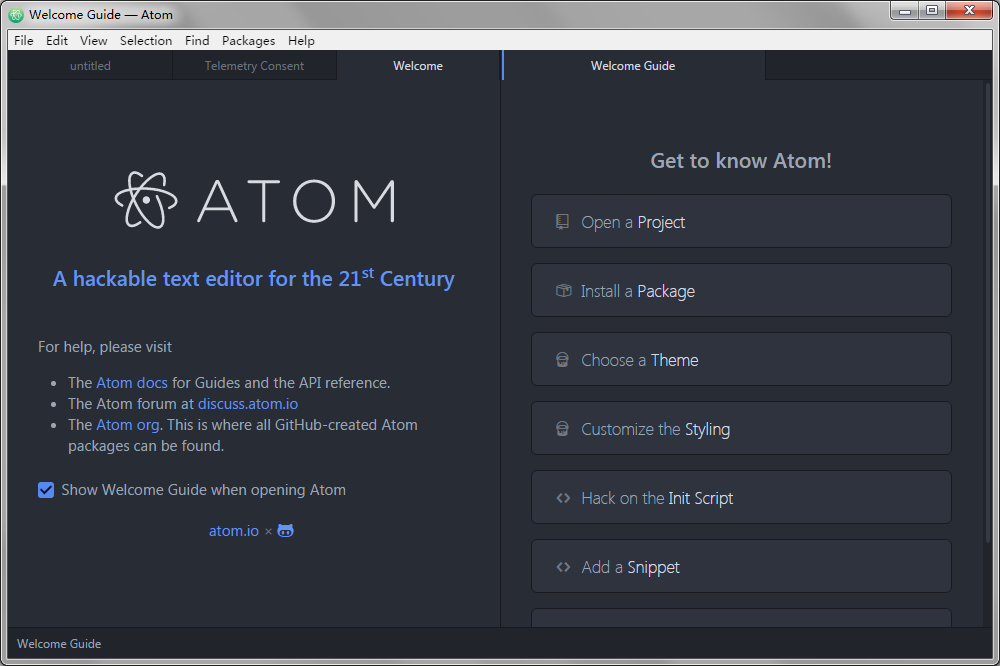Open the Packages menu
The image size is (1000, 666).
248,41
